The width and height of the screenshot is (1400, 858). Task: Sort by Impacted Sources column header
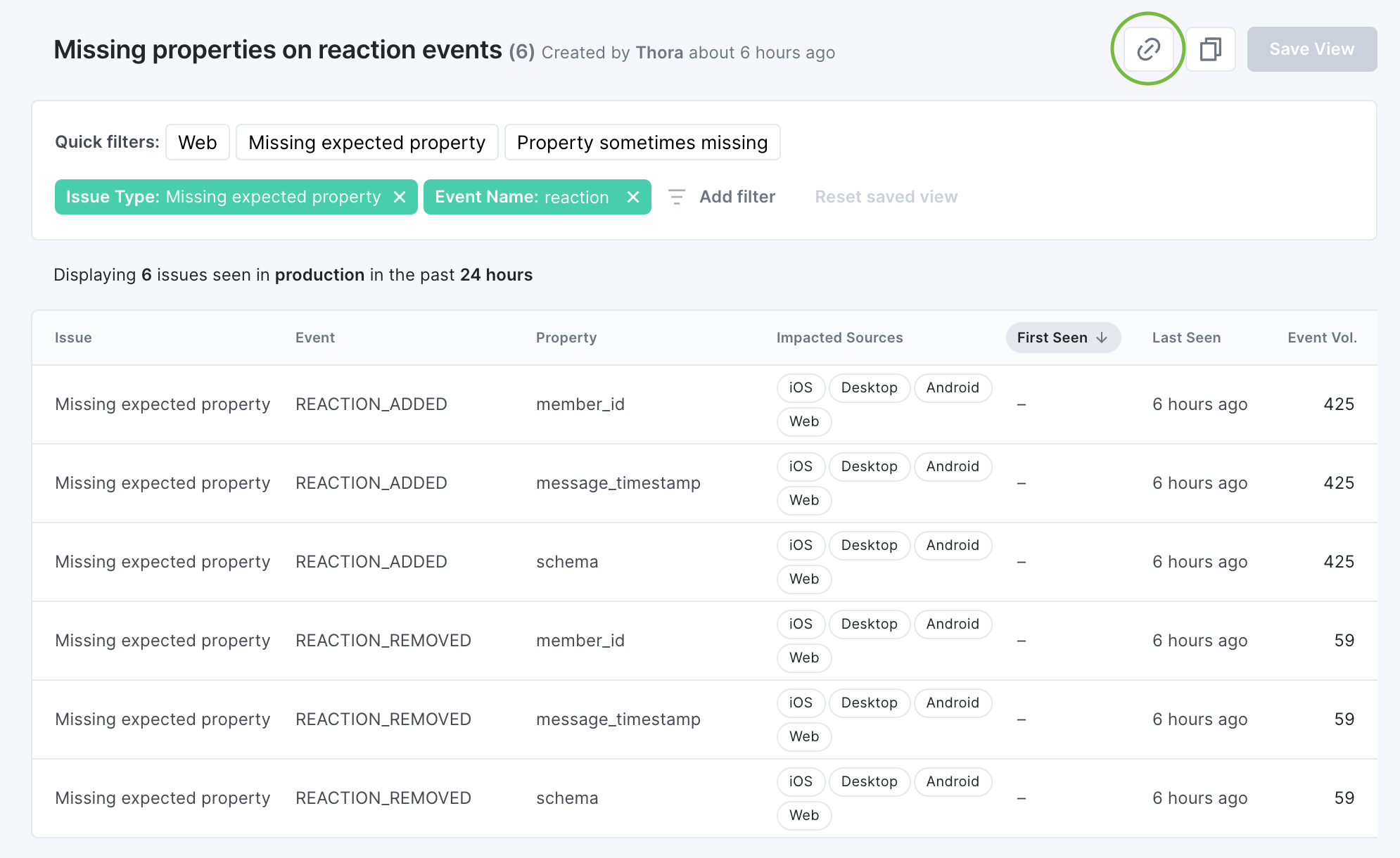click(839, 338)
